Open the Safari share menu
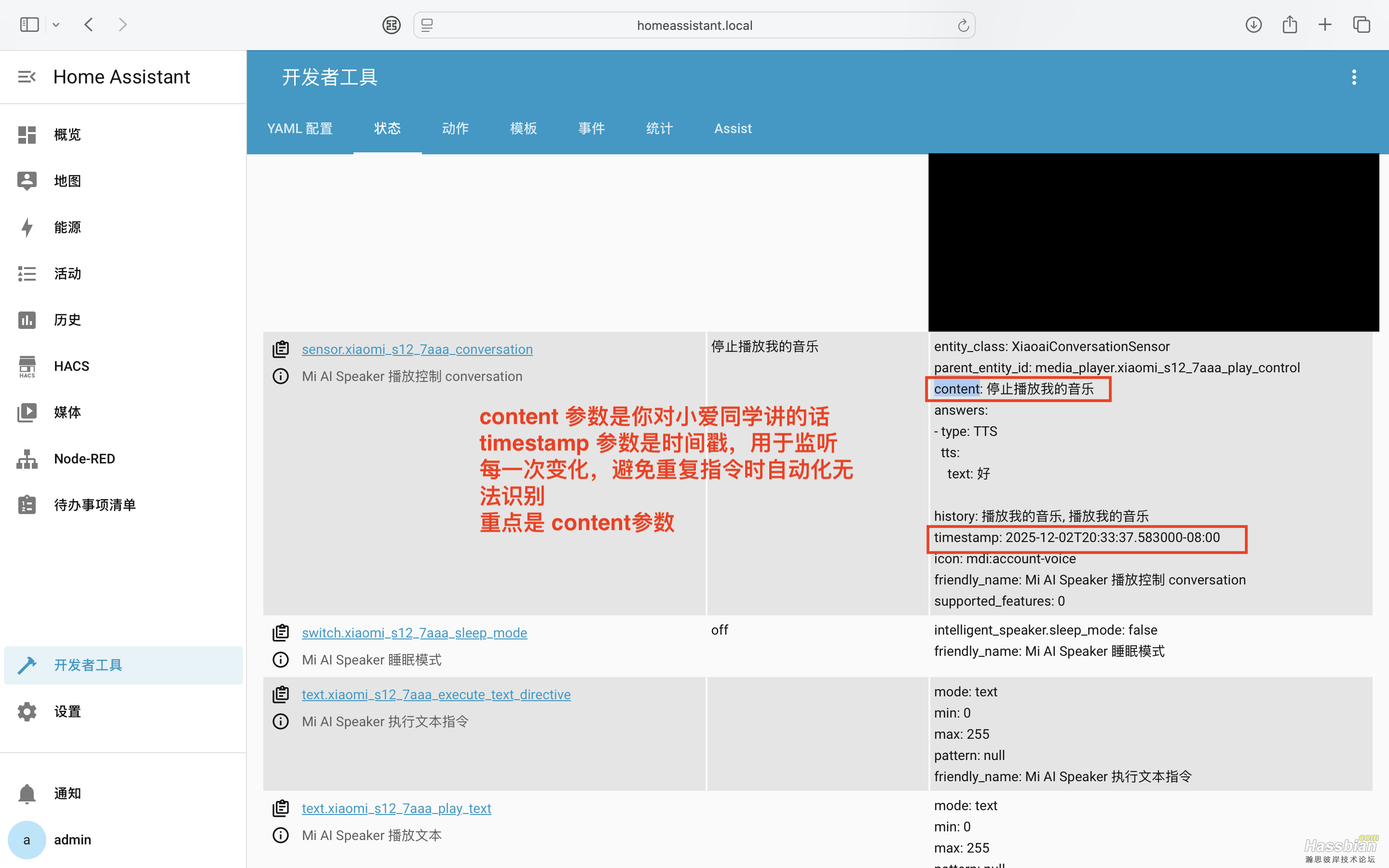The height and width of the screenshot is (868, 1389). click(1290, 24)
